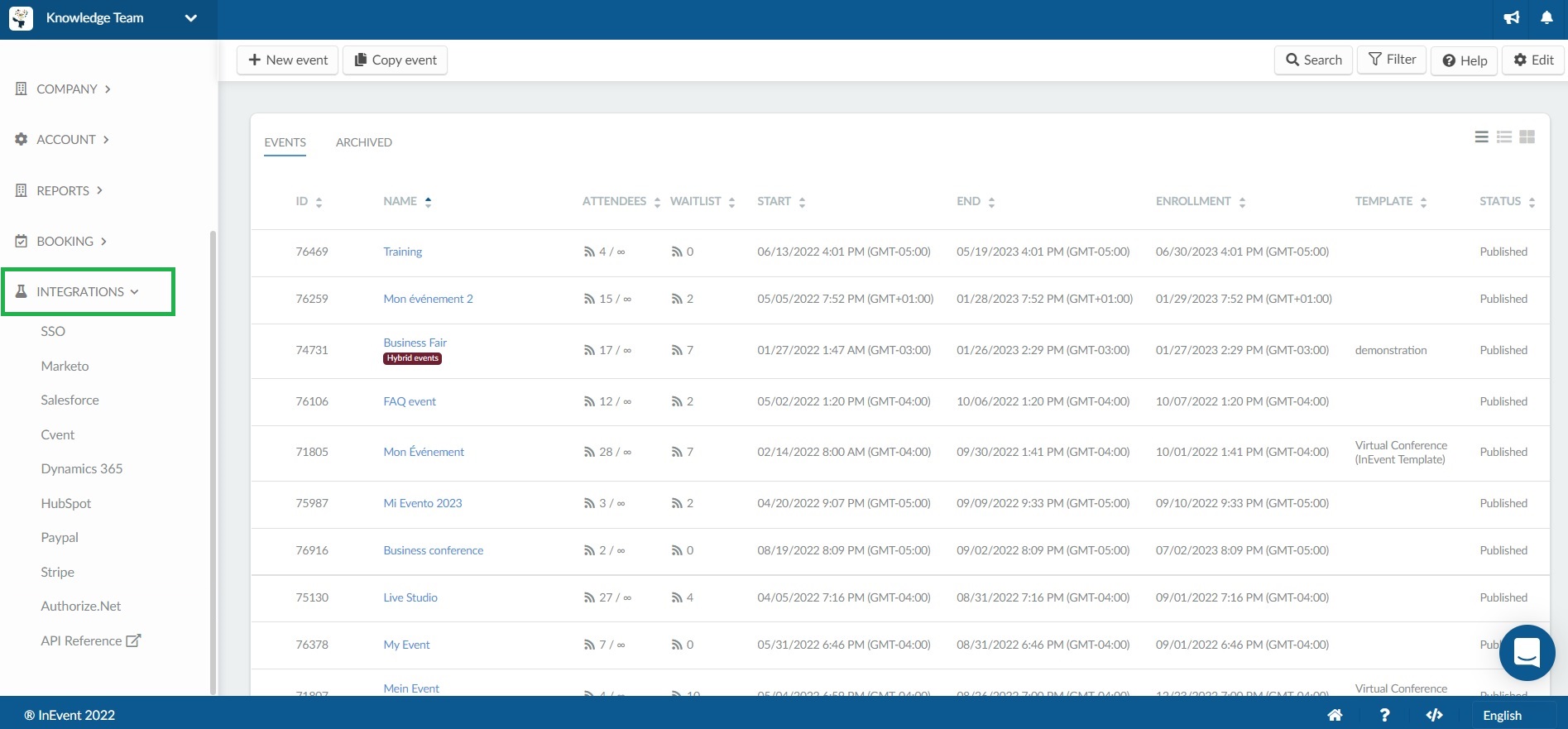Click the Hybrid events tag
1568x729 pixels.
pos(412,358)
